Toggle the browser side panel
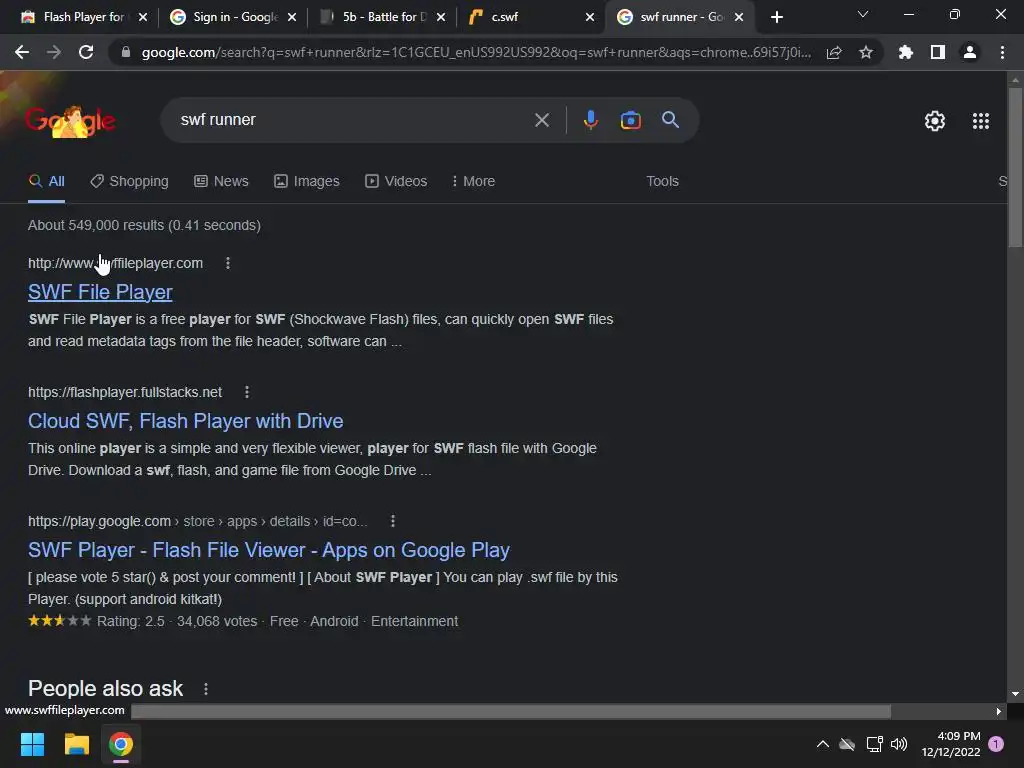The width and height of the screenshot is (1024, 768). tap(938, 52)
